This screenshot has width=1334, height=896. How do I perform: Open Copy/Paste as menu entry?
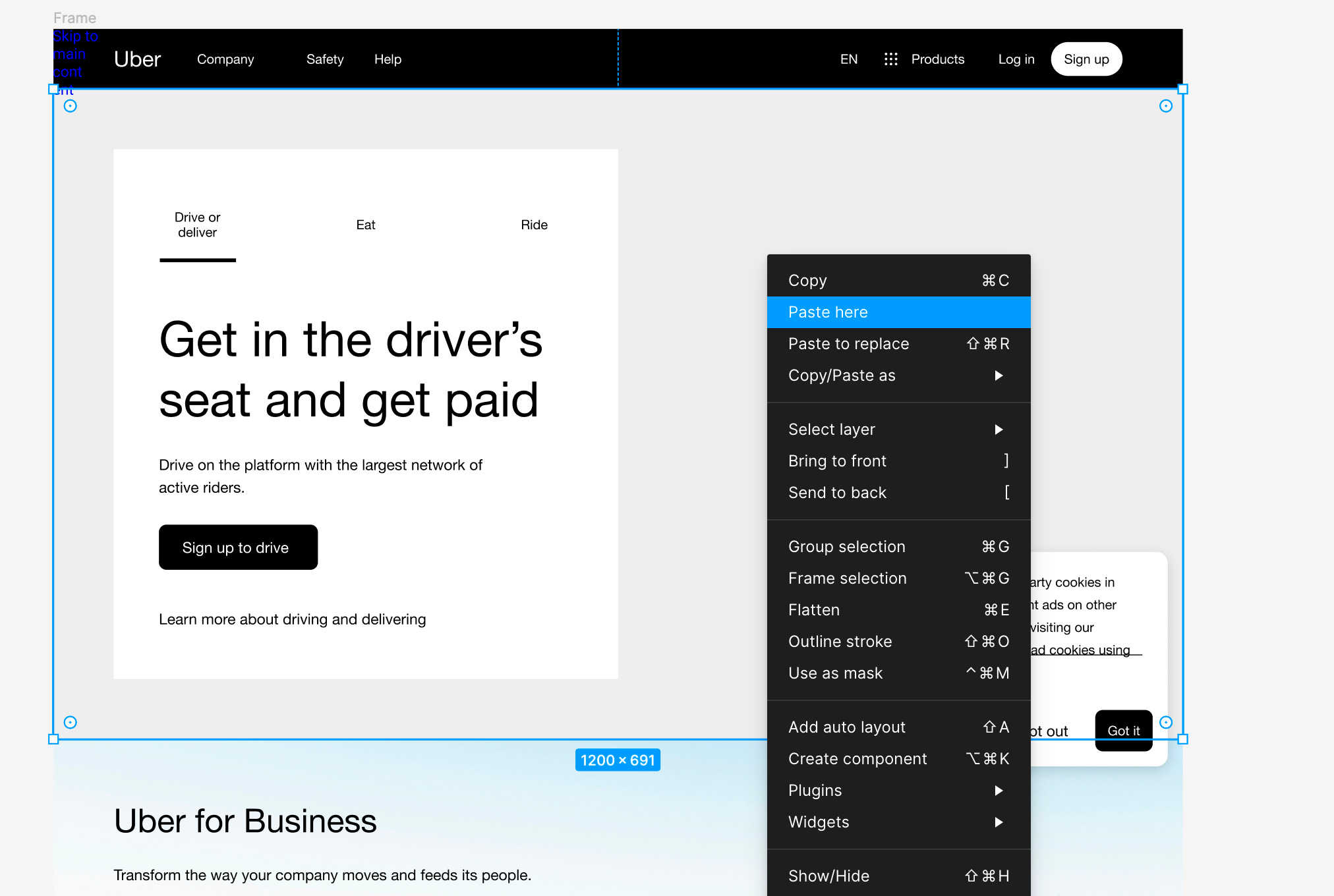tap(899, 376)
